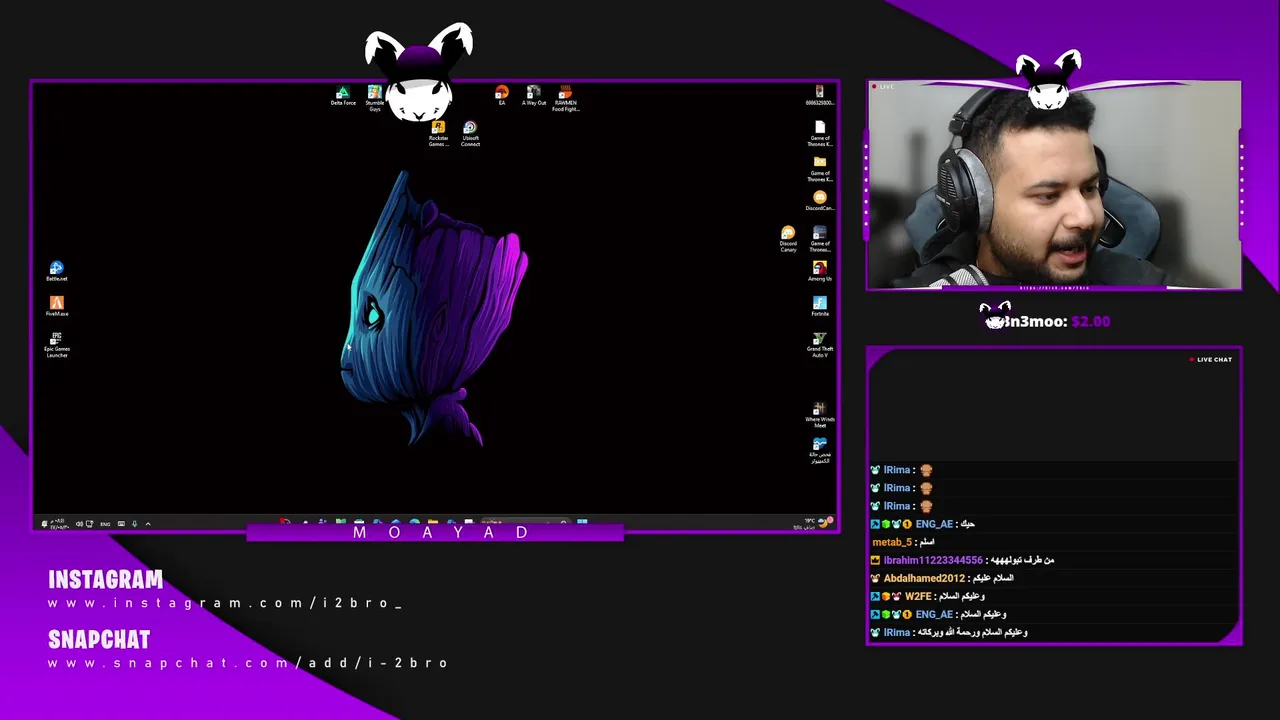Select the FiveM.exe desktop icon
1280x720 pixels.
tap(56, 307)
